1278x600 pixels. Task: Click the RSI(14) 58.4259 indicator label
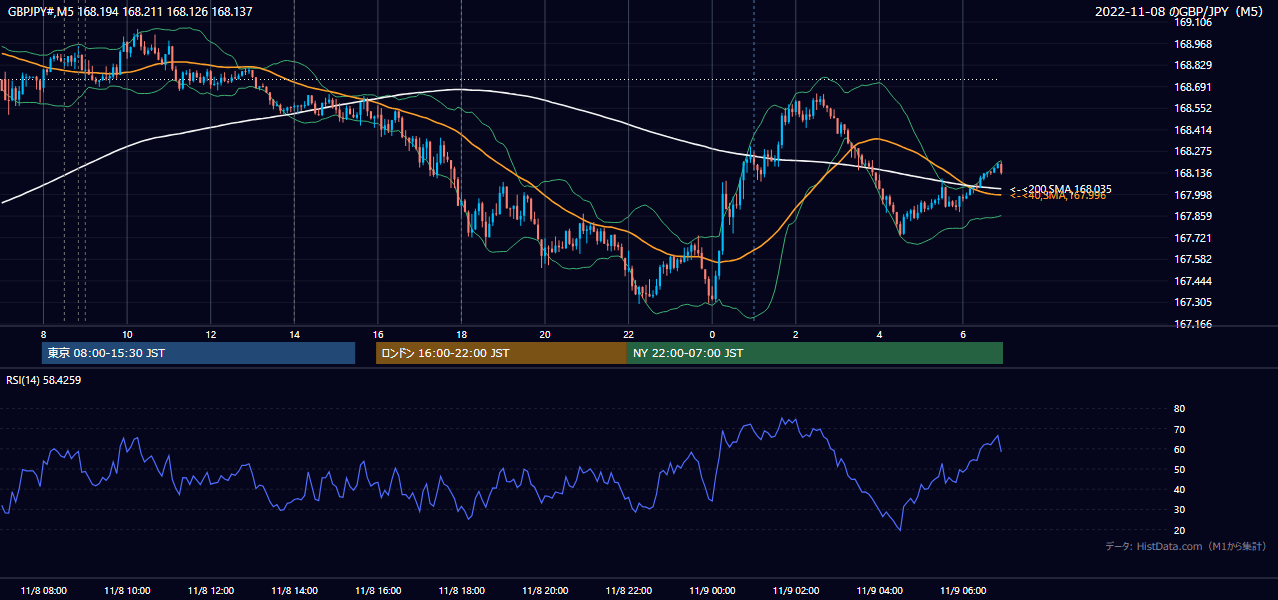pos(44,380)
